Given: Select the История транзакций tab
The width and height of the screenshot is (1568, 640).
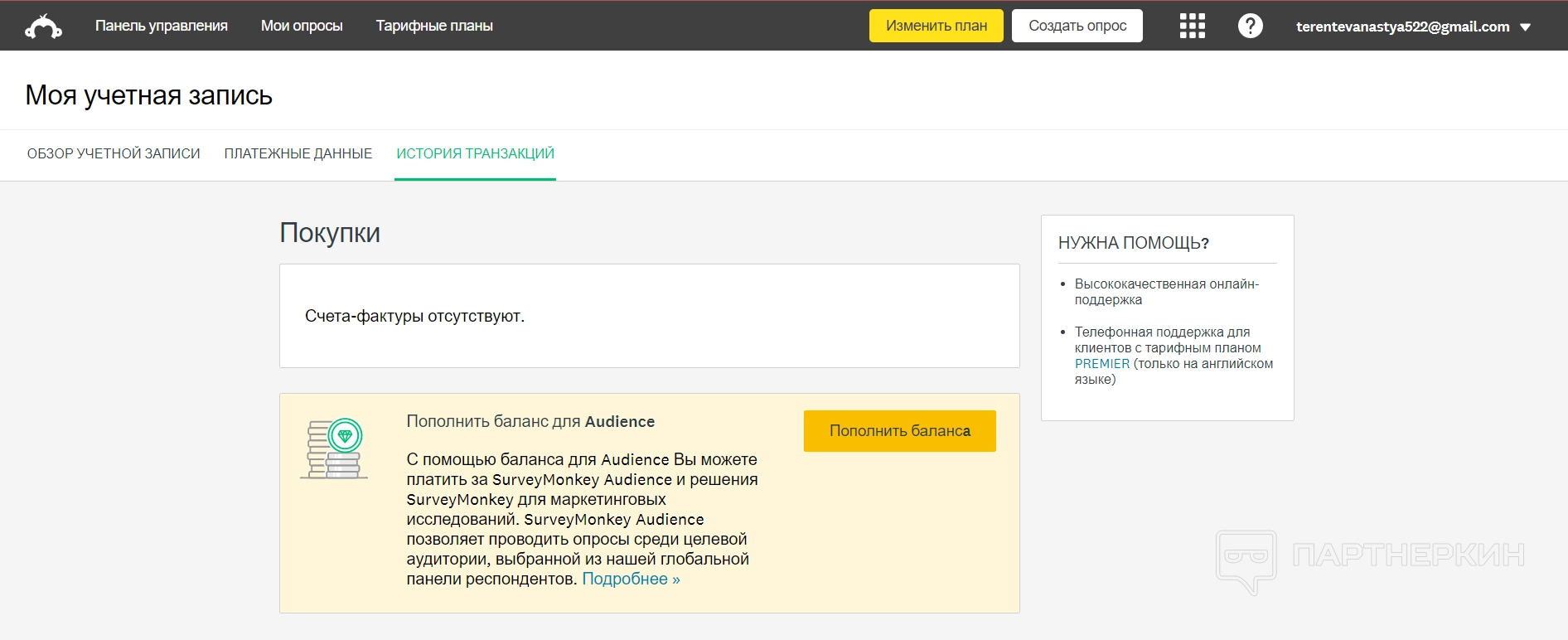Looking at the screenshot, I should (x=475, y=153).
